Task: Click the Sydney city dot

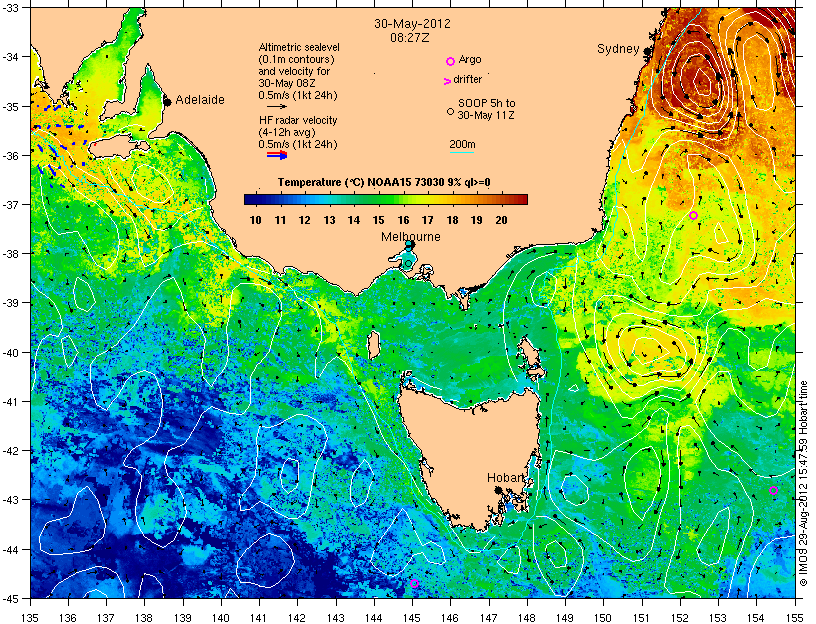Action: click(x=647, y=51)
